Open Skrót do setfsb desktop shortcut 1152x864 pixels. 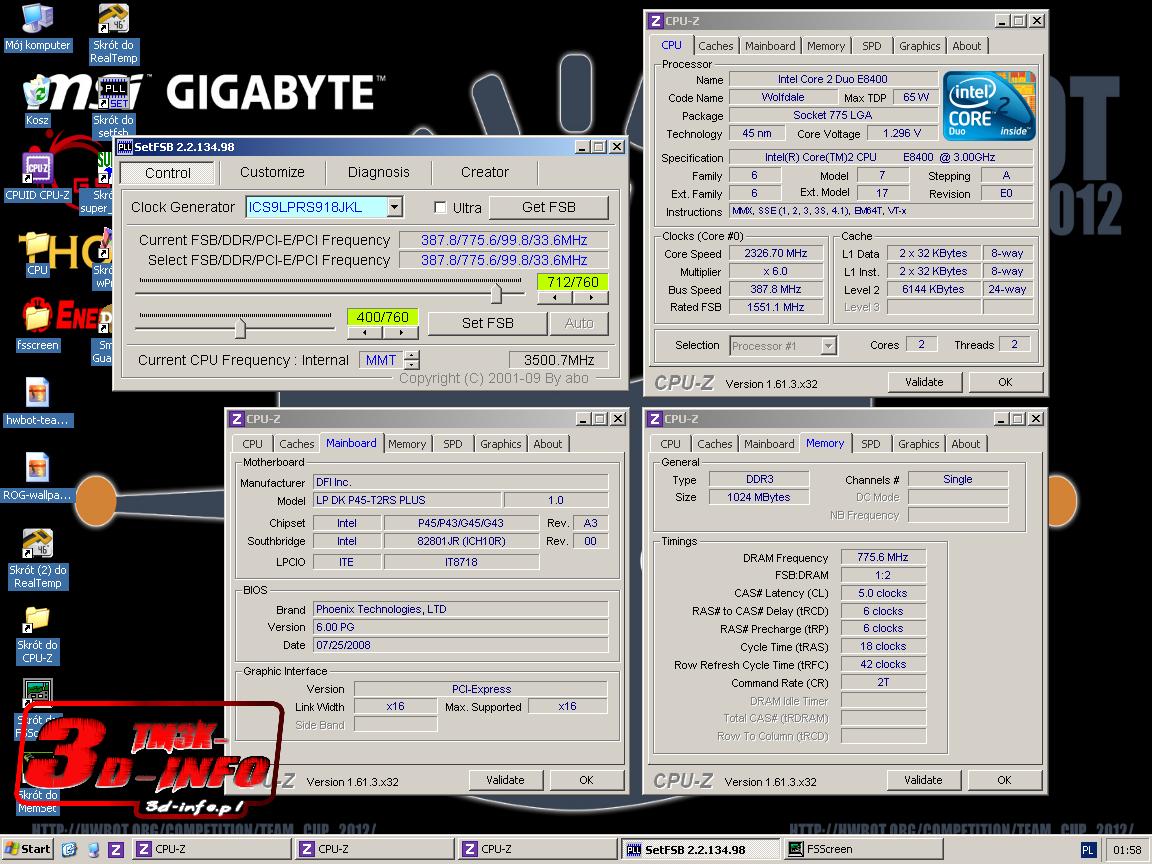point(114,108)
